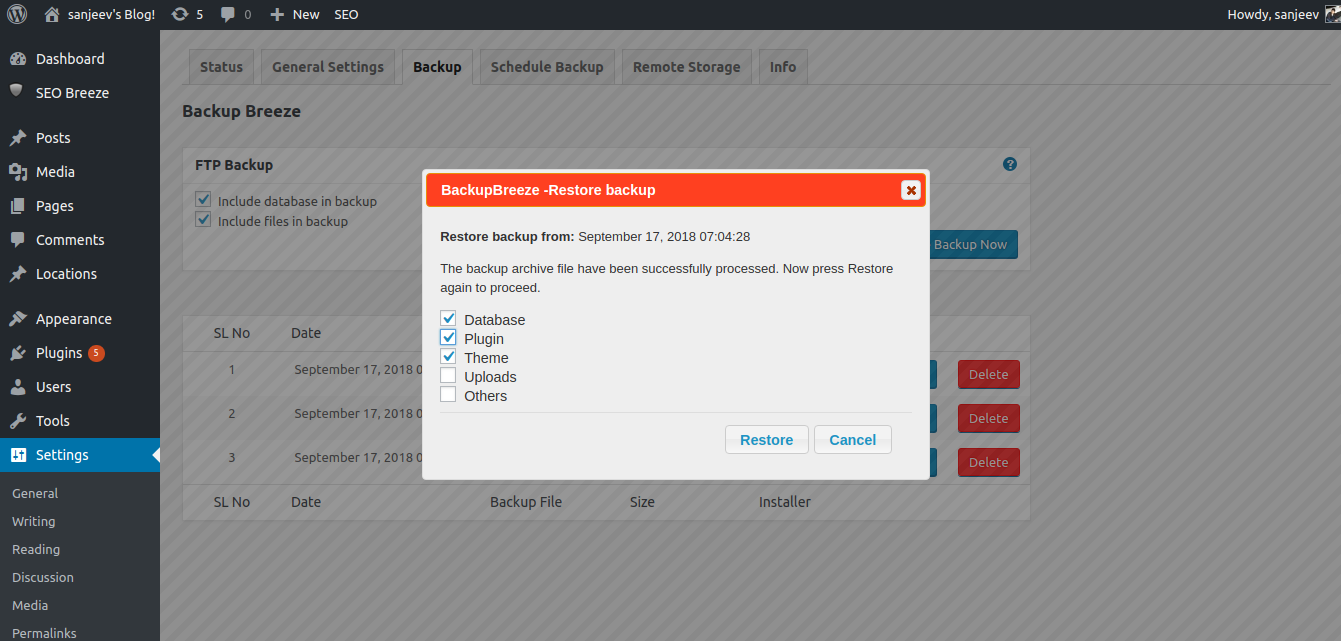Open the General submenu under Settings
The width and height of the screenshot is (1341, 641).
35,493
